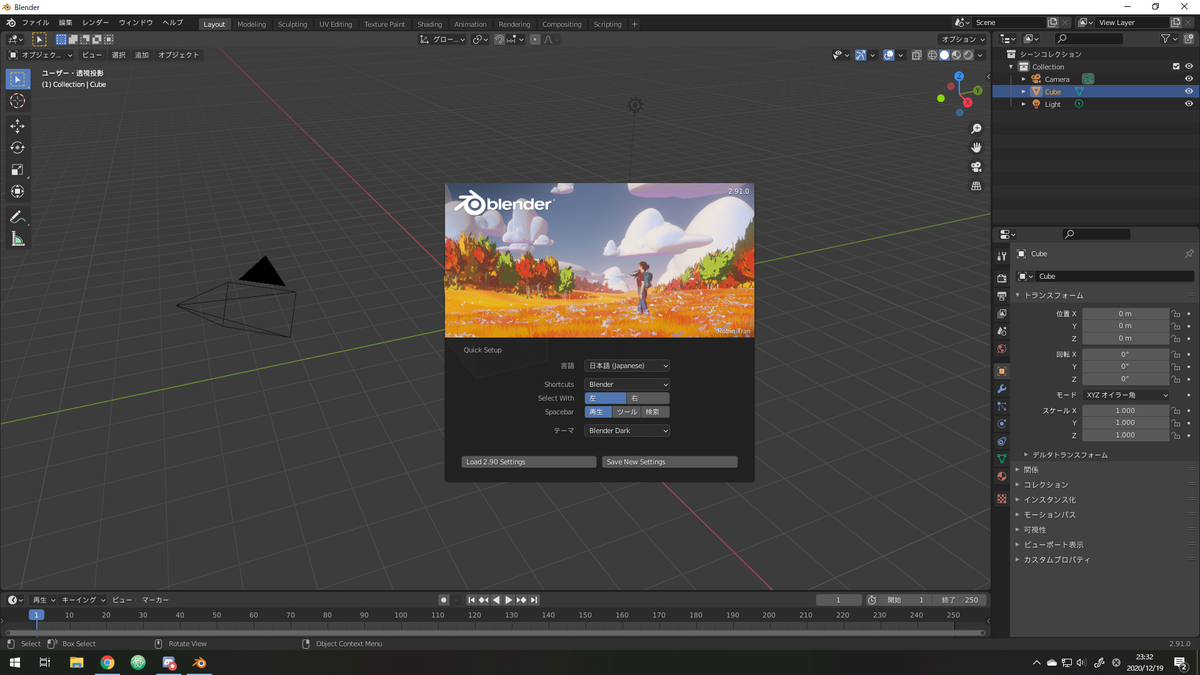This screenshot has width=1200, height=675.
Task: Open the 追加 menu in viewport header
Action: pyautogui.click(x=142, y=55)
